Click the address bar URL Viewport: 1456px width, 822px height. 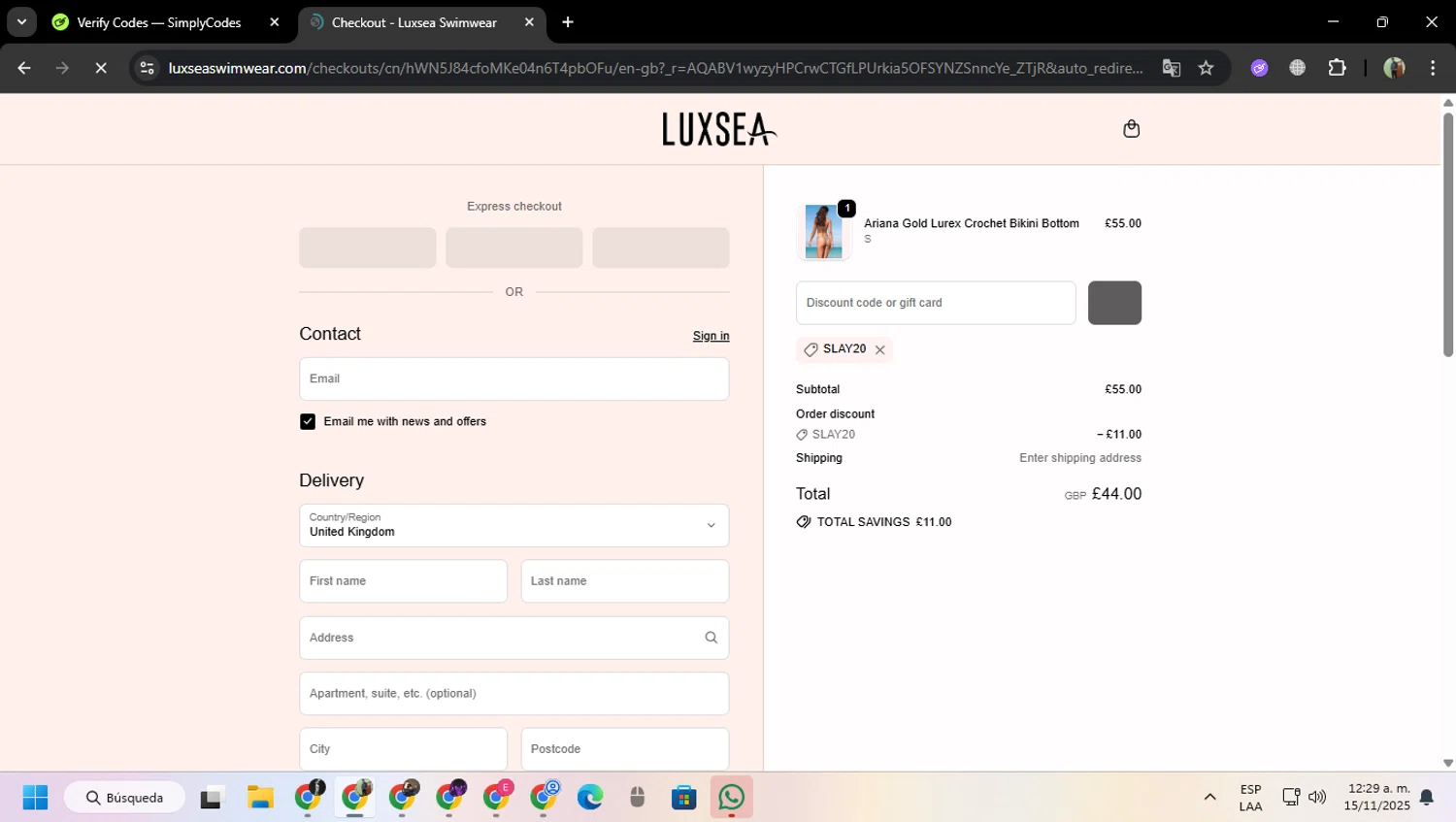(655, 68)
